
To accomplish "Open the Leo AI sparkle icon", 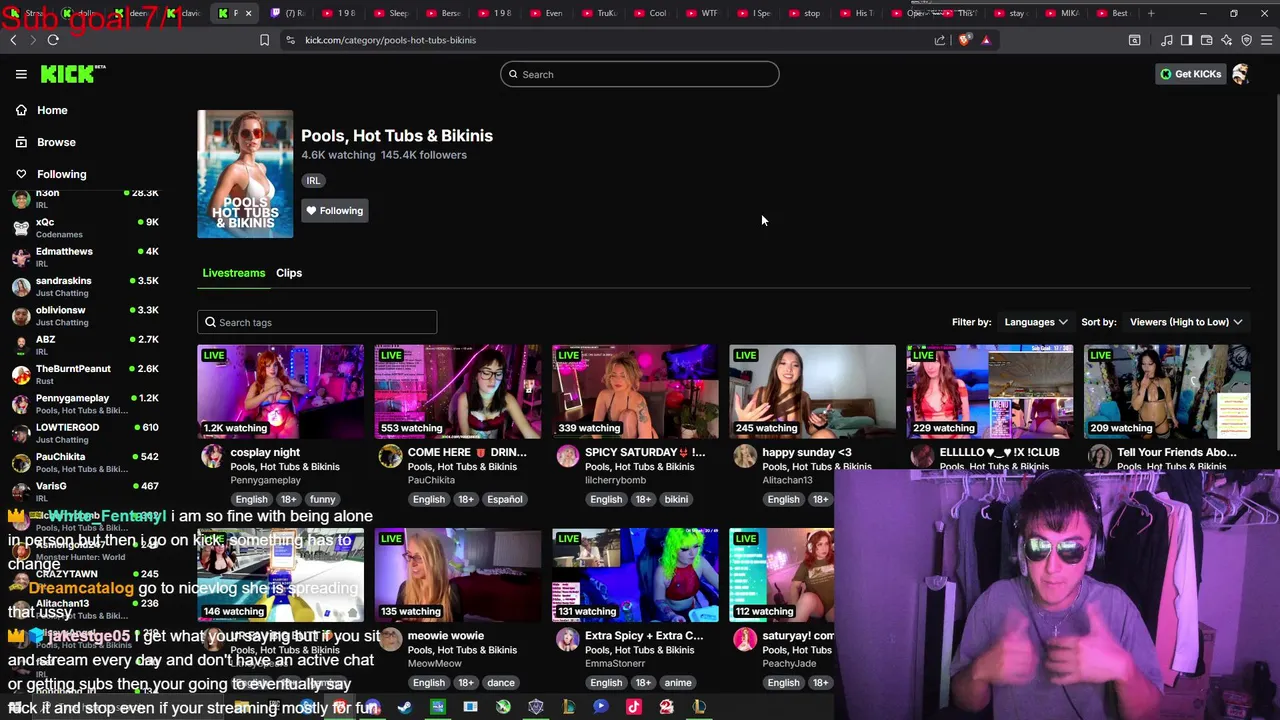I will (x=1226, y=40).
